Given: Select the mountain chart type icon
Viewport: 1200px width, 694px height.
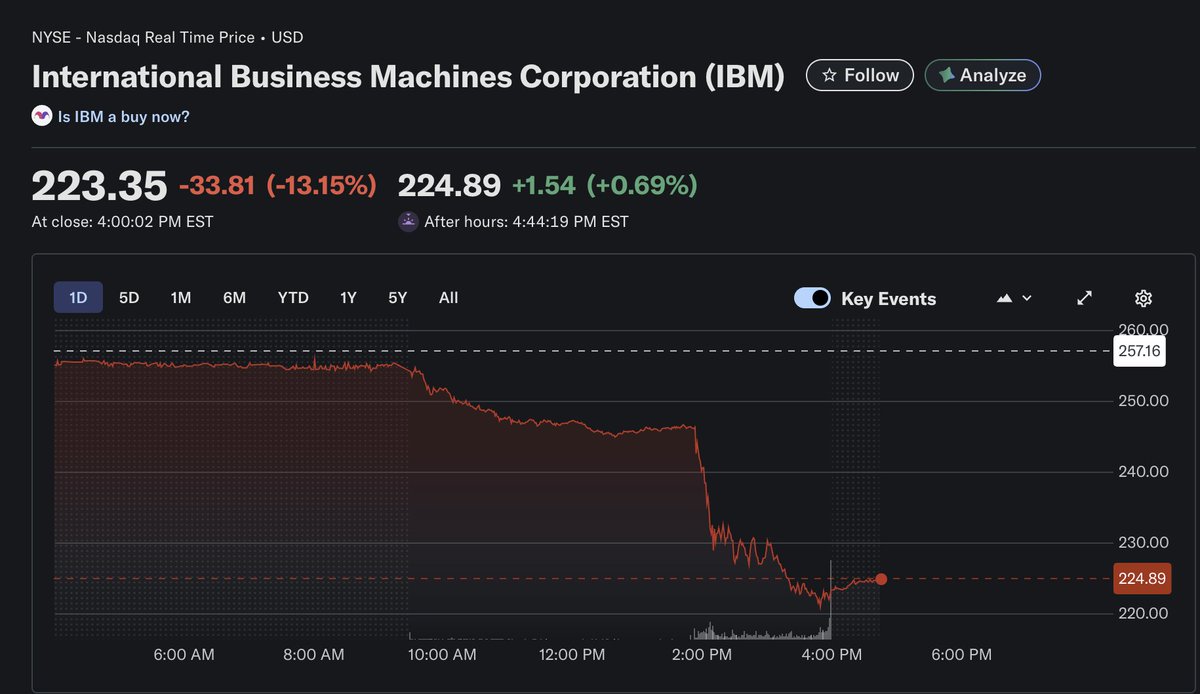Looking at the screenshot, I should (1003, 297).
